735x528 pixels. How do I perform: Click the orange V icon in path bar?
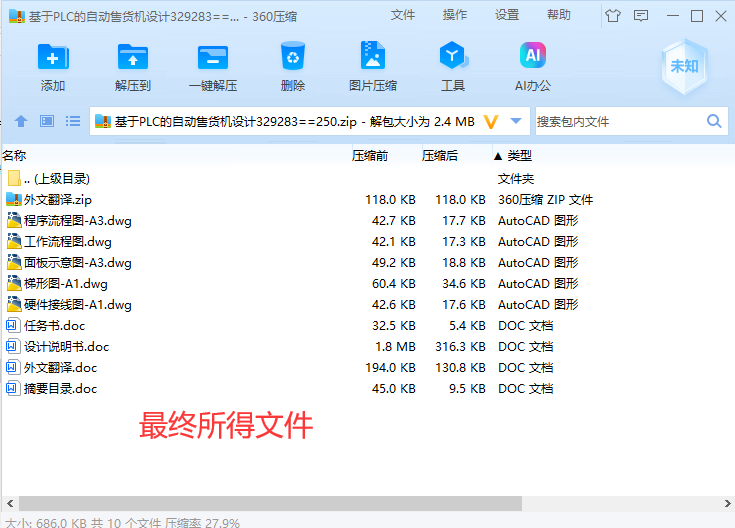[490, 122]
